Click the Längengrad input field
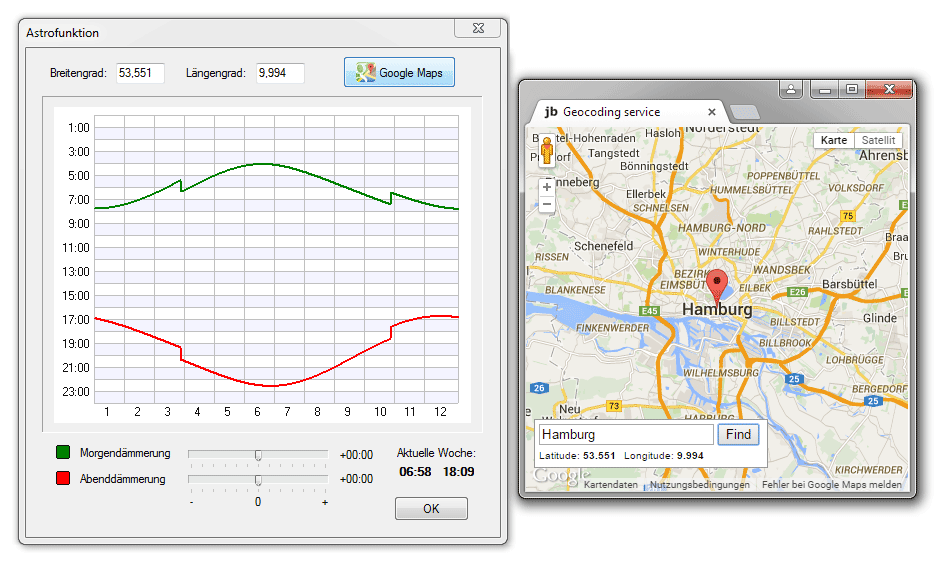Screen dimensions: 934x564 [280, 73]
